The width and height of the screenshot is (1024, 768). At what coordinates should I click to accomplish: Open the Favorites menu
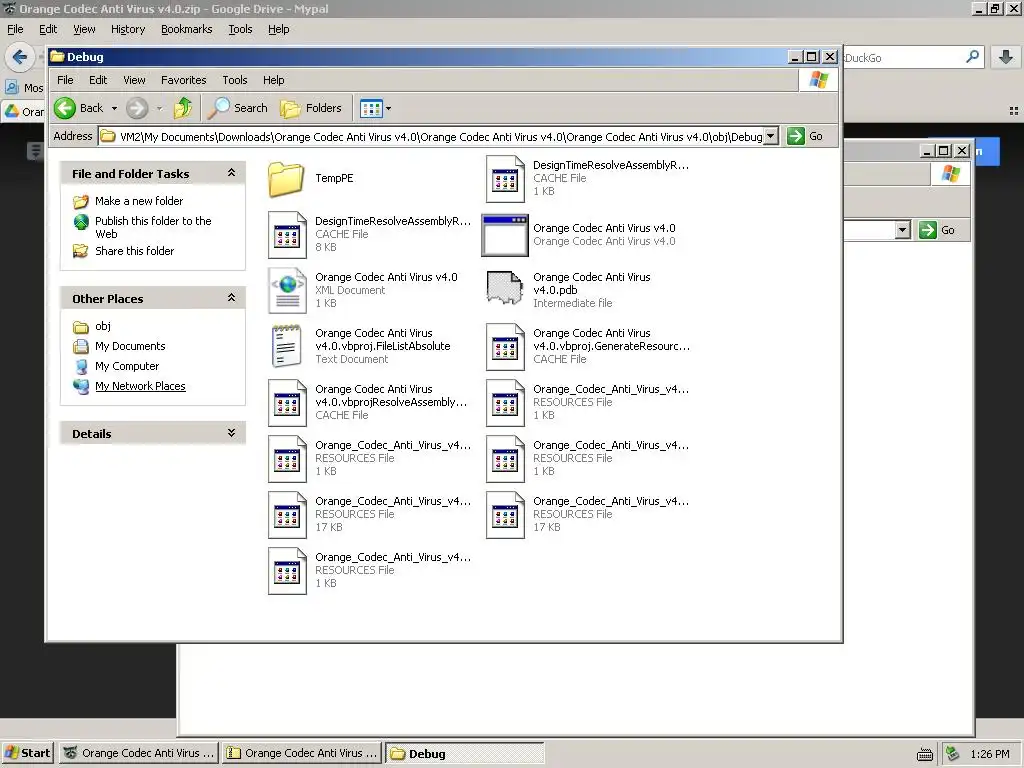pyautogui.click(x=184, y=80)
